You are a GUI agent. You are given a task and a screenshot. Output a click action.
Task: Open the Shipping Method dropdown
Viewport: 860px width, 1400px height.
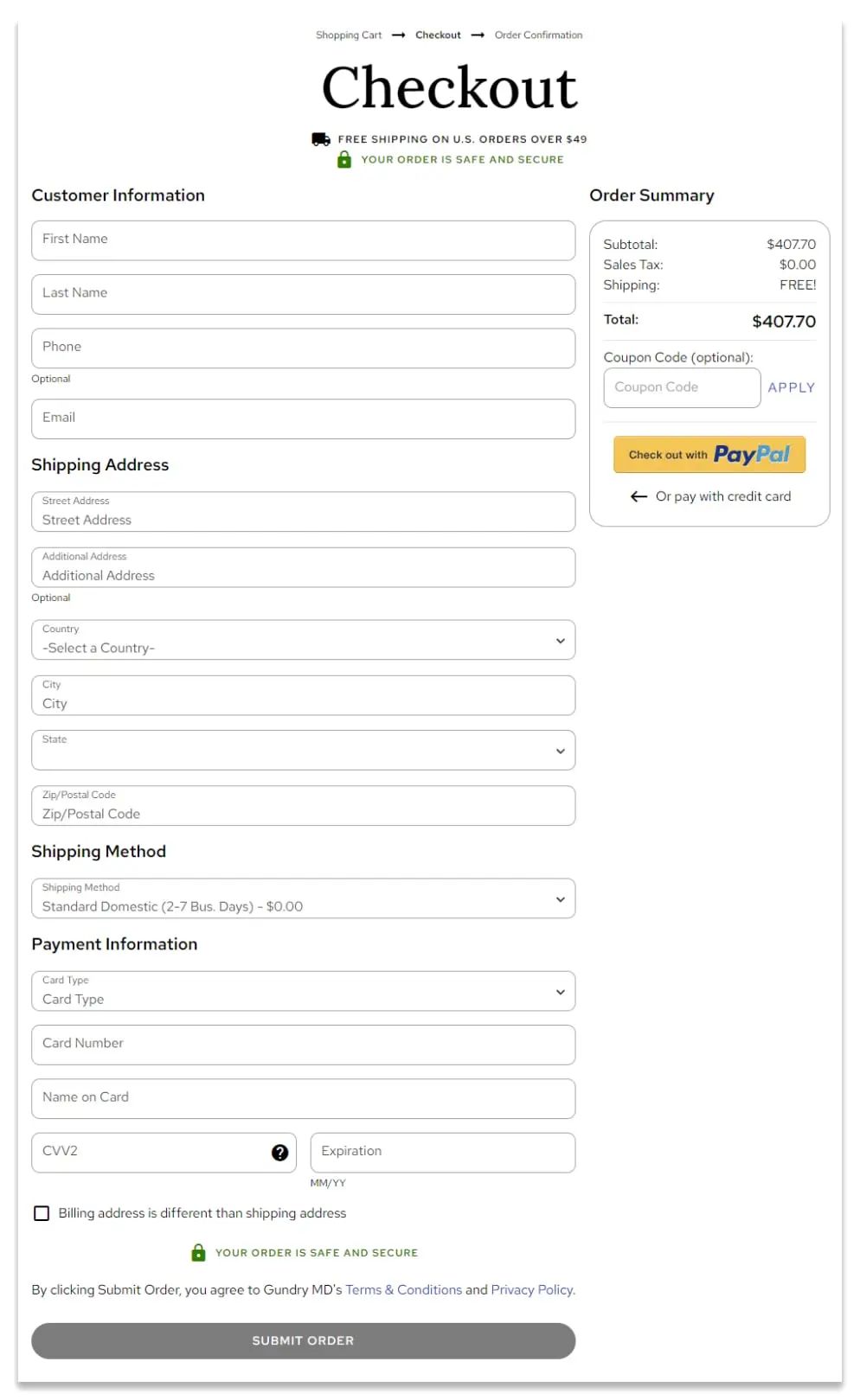(x=304, y=898)
